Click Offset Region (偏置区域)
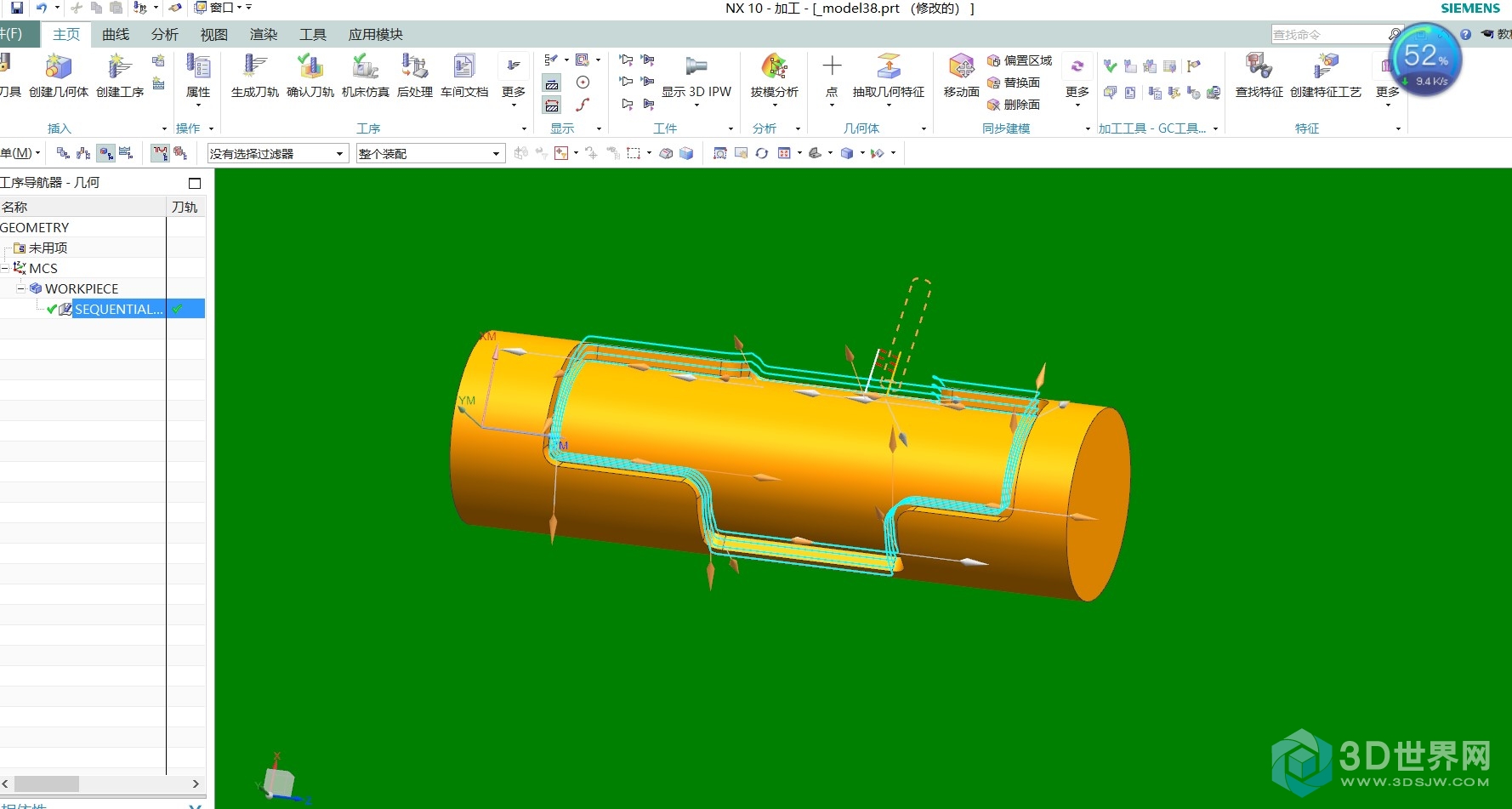 click(1020, 60)
